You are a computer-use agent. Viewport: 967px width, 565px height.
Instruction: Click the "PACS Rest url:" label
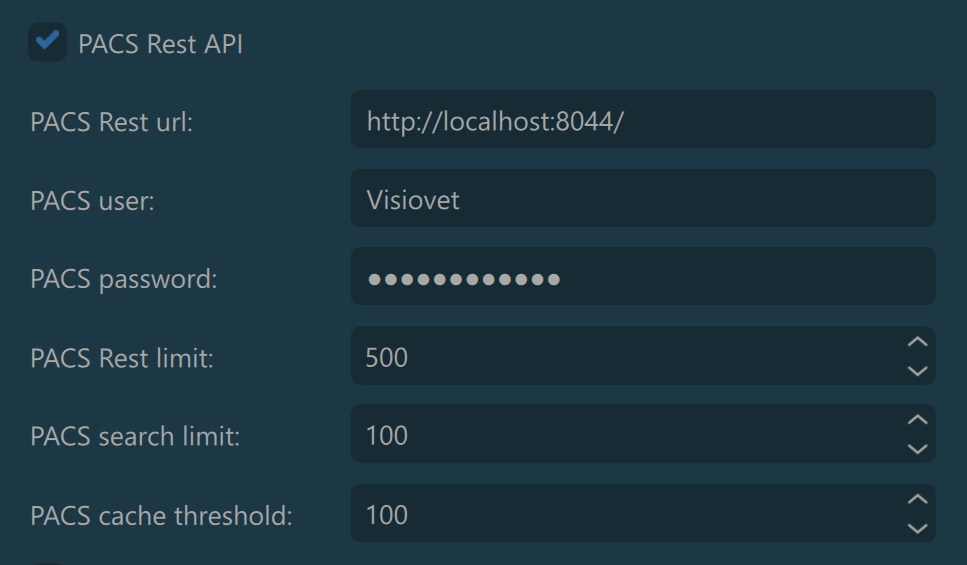[x=111, y=122]
